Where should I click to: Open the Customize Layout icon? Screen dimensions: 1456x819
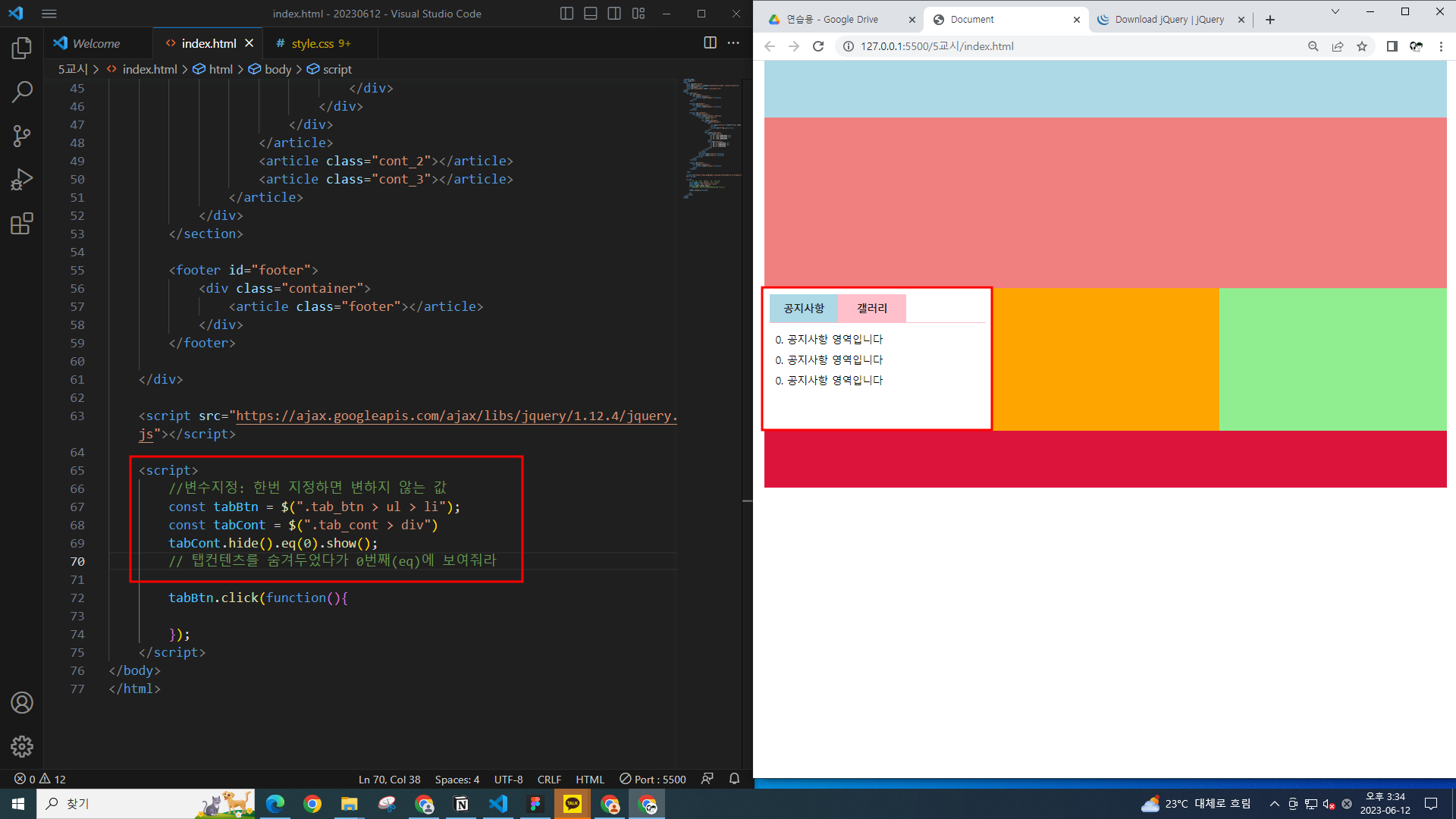[x=639, y=14]
